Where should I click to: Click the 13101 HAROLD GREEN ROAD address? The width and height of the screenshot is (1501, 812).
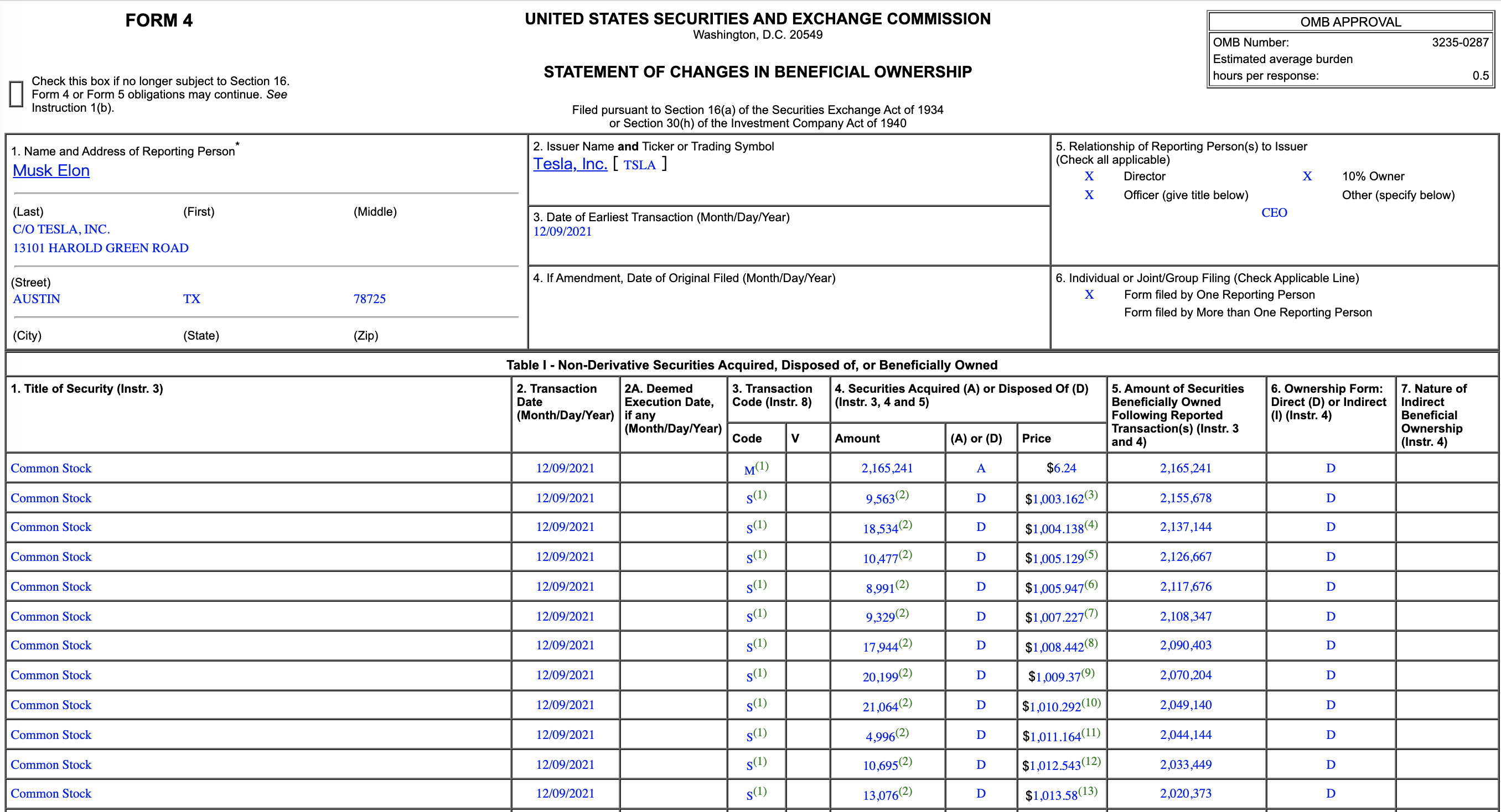[x=101, y=248]
